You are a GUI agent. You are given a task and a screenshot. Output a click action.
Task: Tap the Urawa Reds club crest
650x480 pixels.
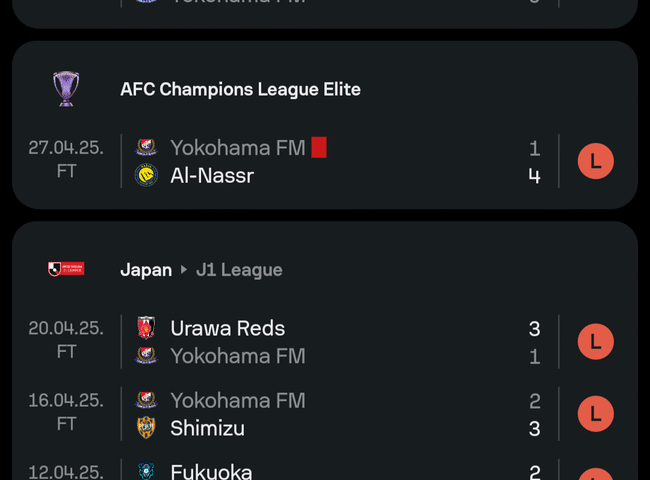coord(146,328)
